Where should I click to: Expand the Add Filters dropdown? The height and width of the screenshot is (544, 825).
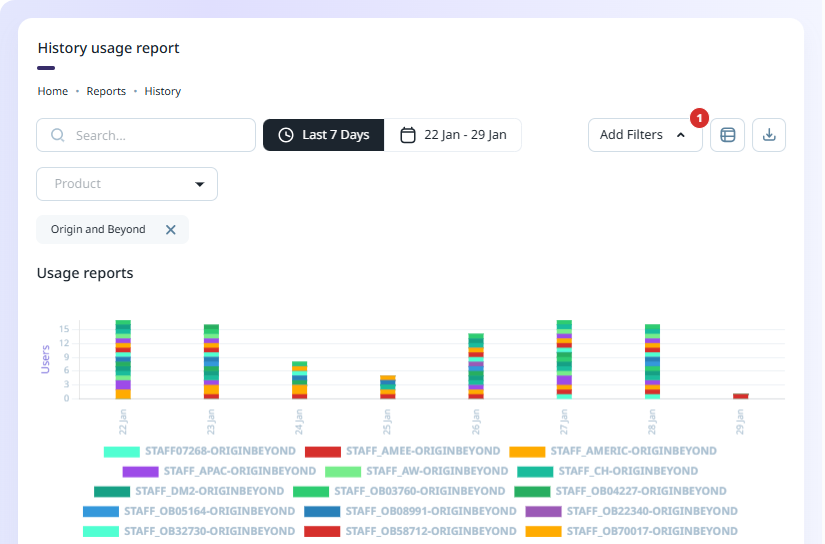645,135
